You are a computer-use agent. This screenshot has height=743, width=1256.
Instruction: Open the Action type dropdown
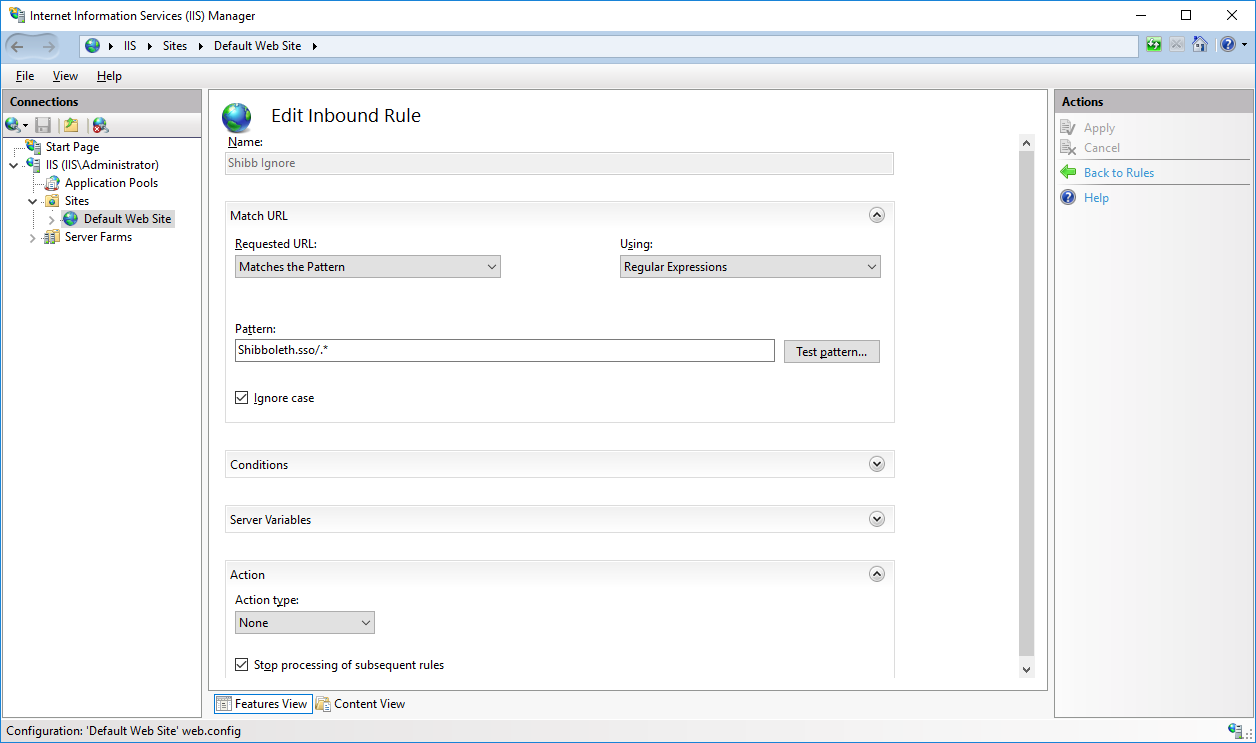[x=304, y=622]
